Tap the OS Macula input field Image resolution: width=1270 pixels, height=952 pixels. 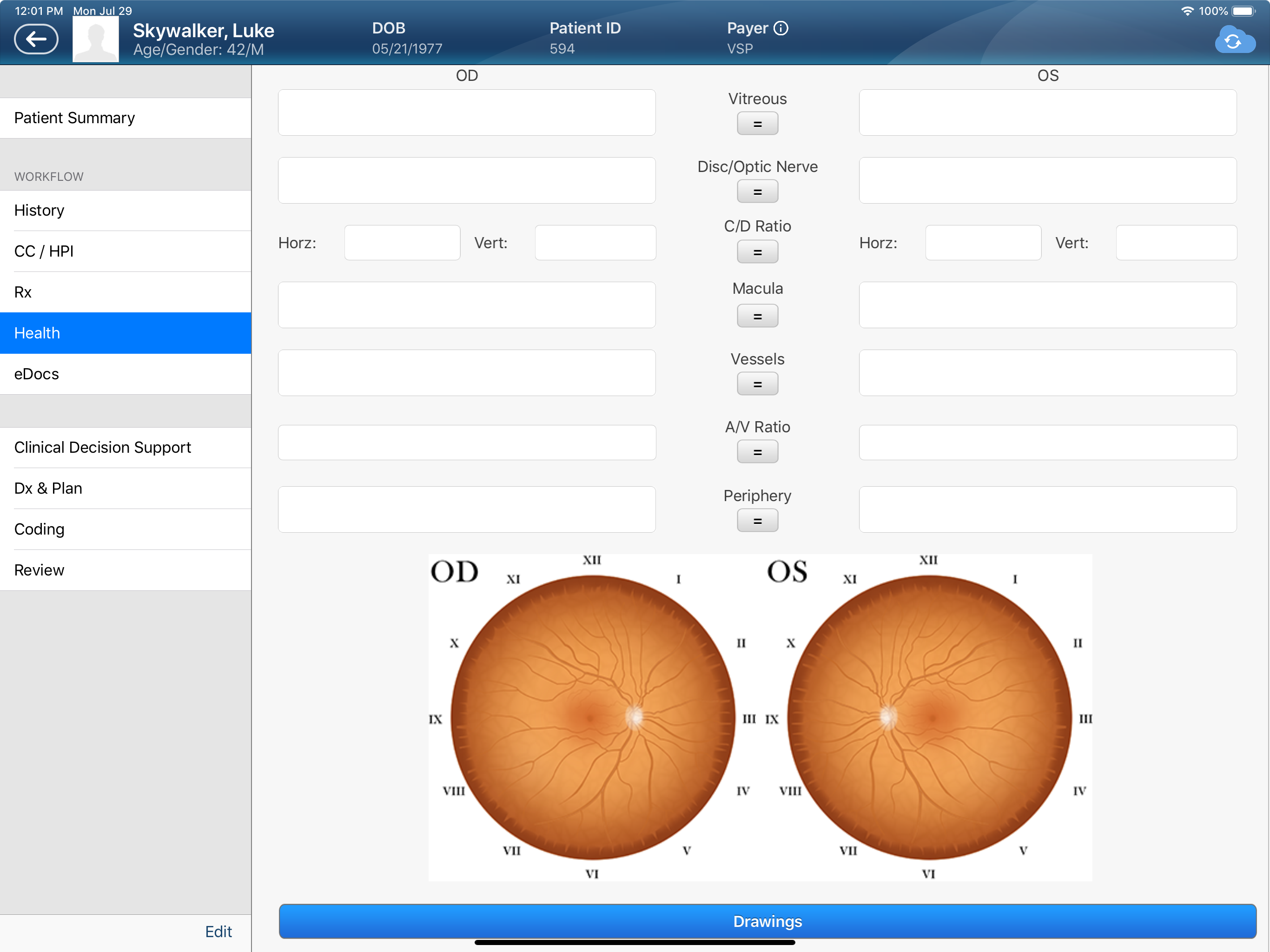[x=1048, y=305]
